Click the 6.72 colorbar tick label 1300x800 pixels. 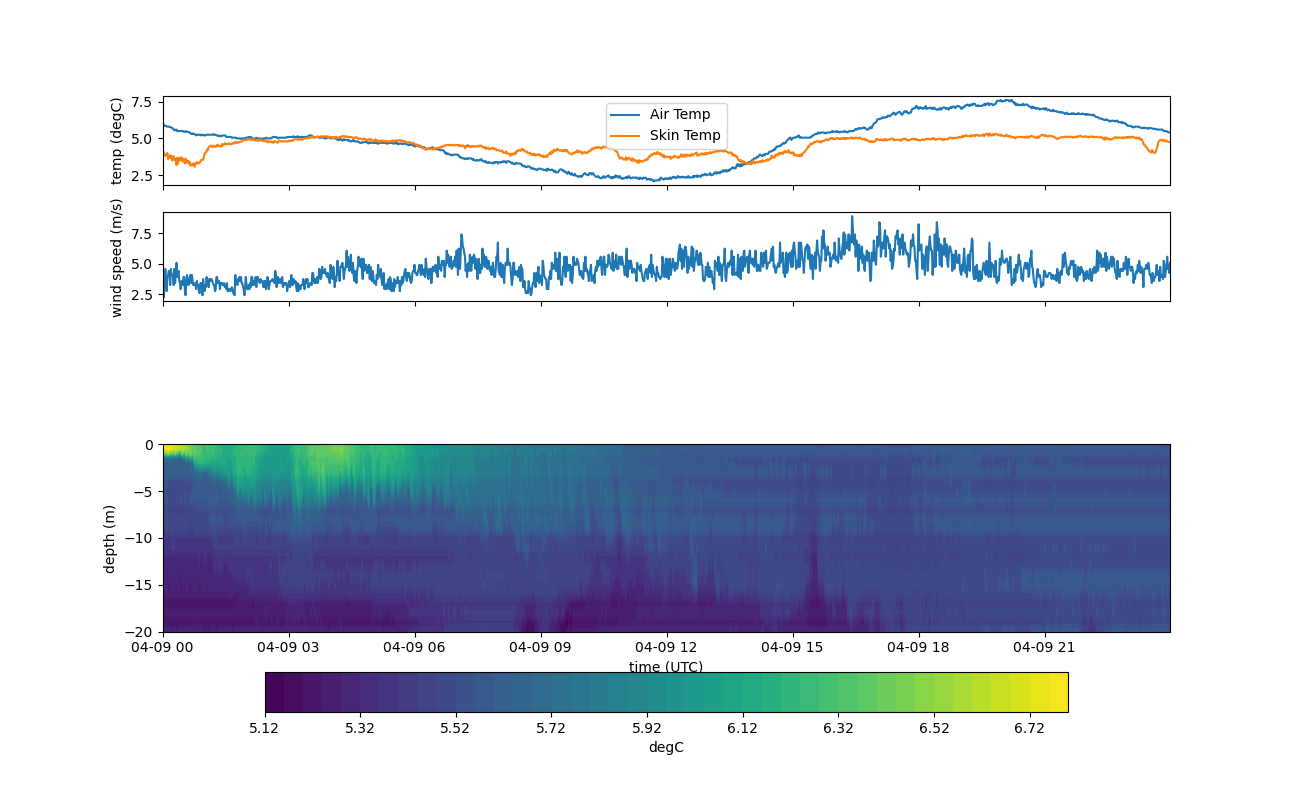click(1029, 728)
